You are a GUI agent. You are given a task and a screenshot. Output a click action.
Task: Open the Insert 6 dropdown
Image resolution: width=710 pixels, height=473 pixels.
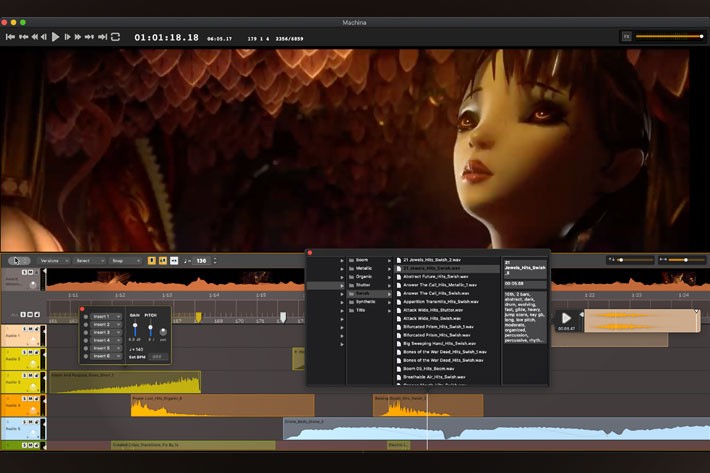point(106,356)
